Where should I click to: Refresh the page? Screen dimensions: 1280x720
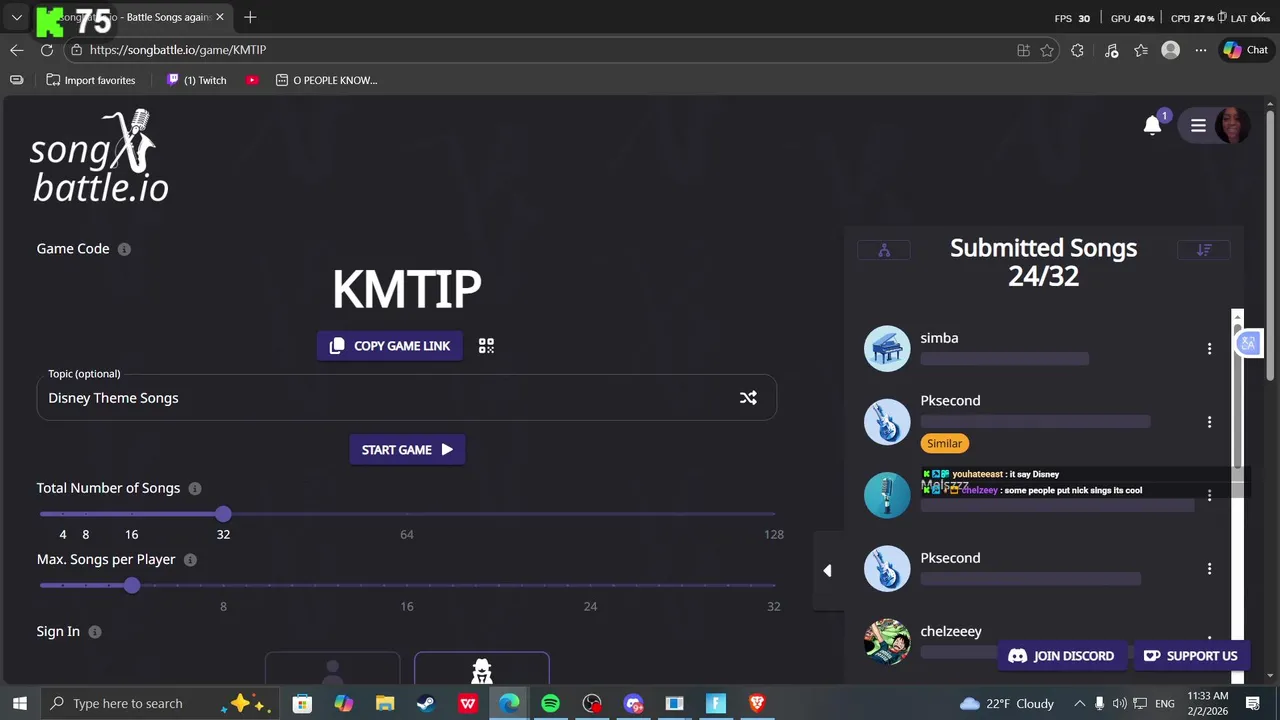[x=46, y=50]
